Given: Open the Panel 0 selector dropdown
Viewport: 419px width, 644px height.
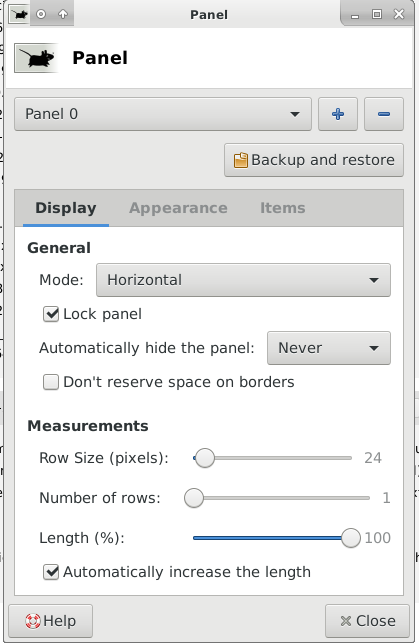Looking at the screenshot, I should coord(163,114).
